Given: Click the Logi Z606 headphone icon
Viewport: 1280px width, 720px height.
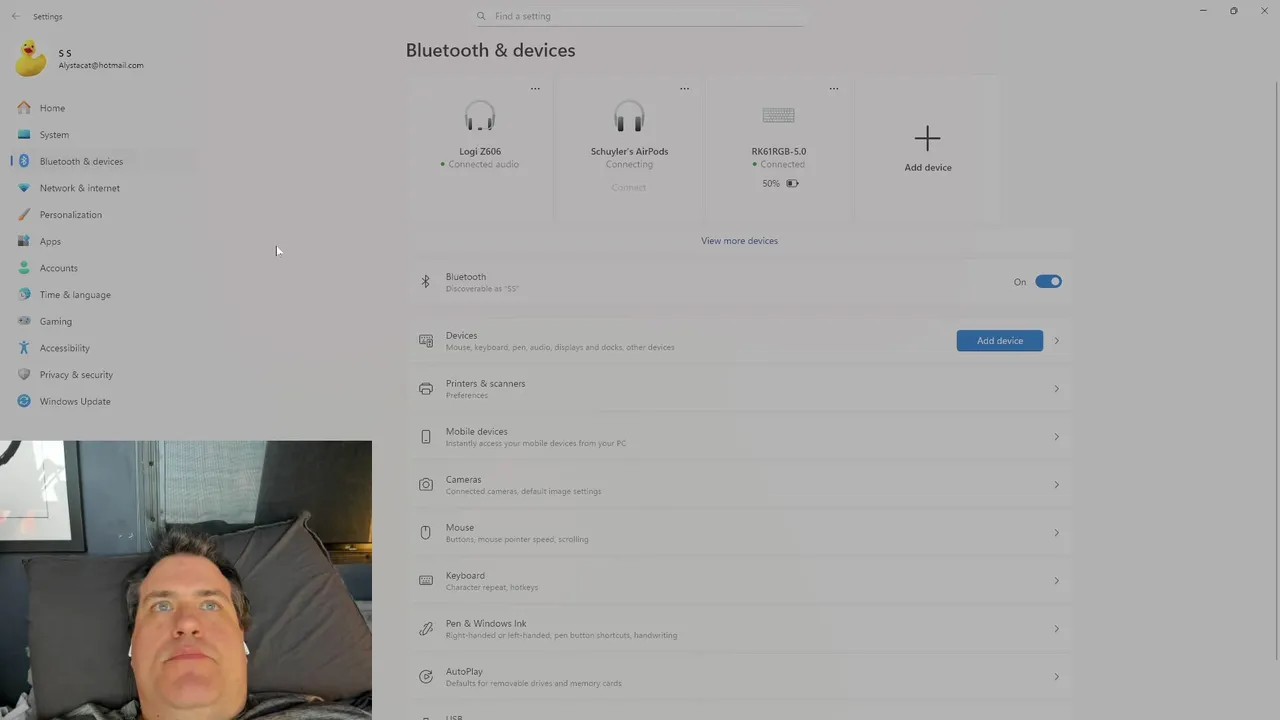Looking at the screenshot, I should click(480, 116).
